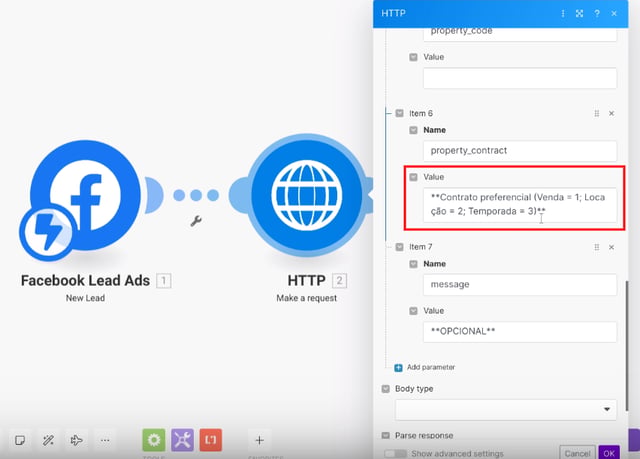Open the HTTP module globe icon

tap(307, 195)
